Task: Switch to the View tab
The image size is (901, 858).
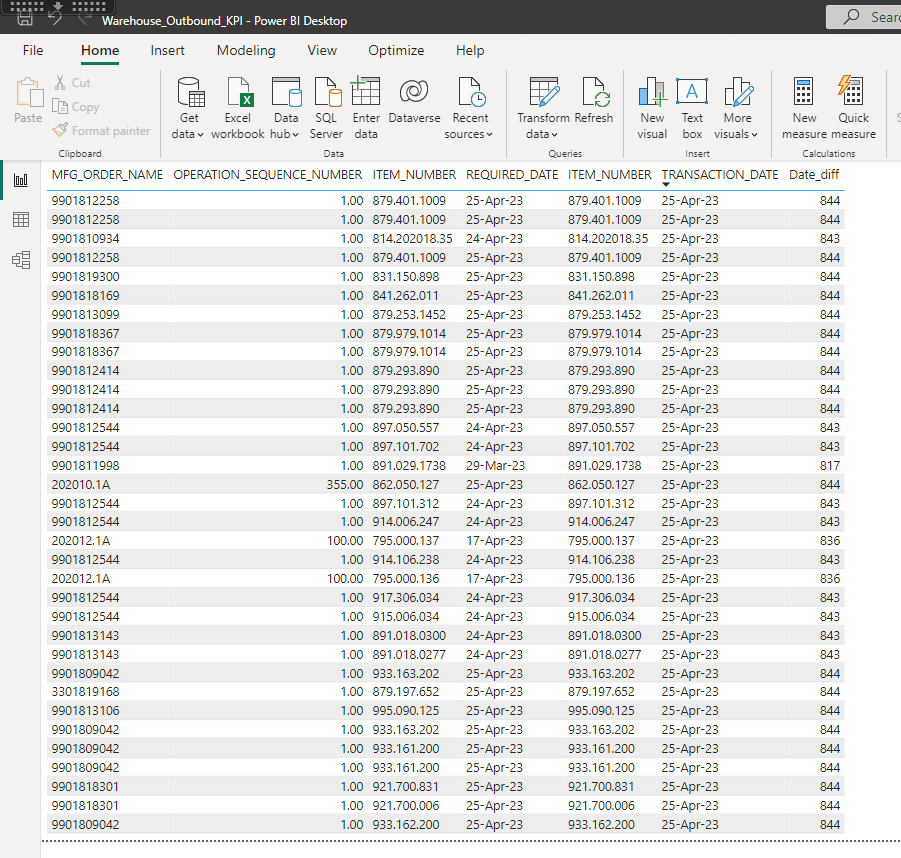Action: click(322, 50)
